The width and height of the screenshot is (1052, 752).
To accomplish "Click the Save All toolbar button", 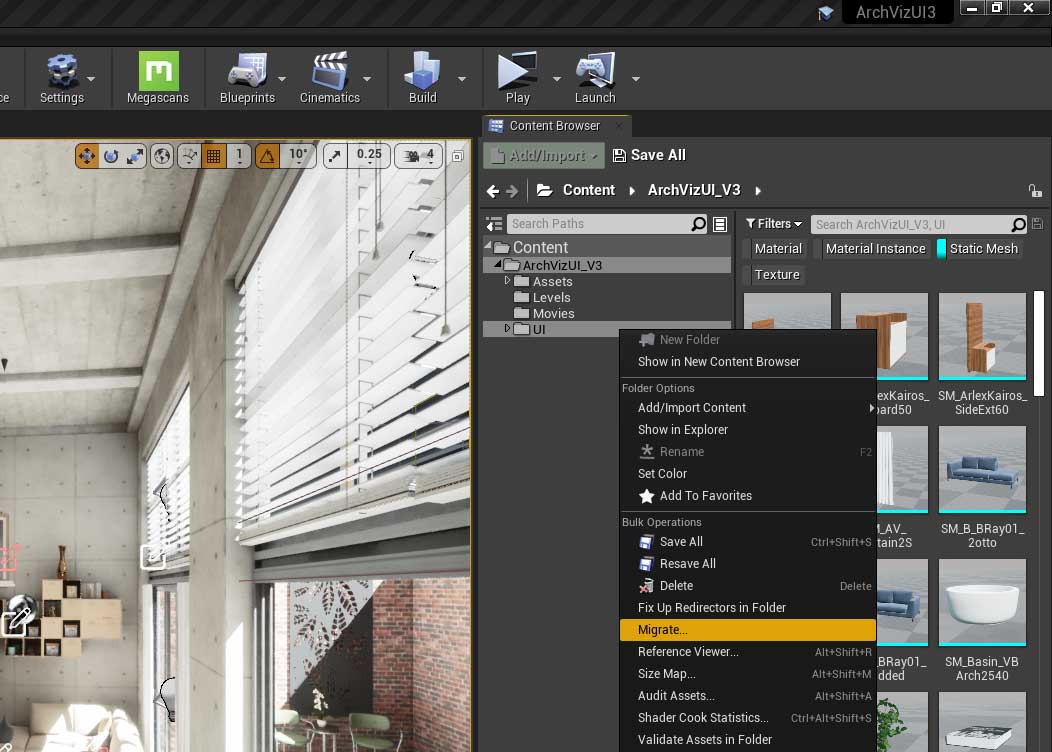I will (649, 156).
